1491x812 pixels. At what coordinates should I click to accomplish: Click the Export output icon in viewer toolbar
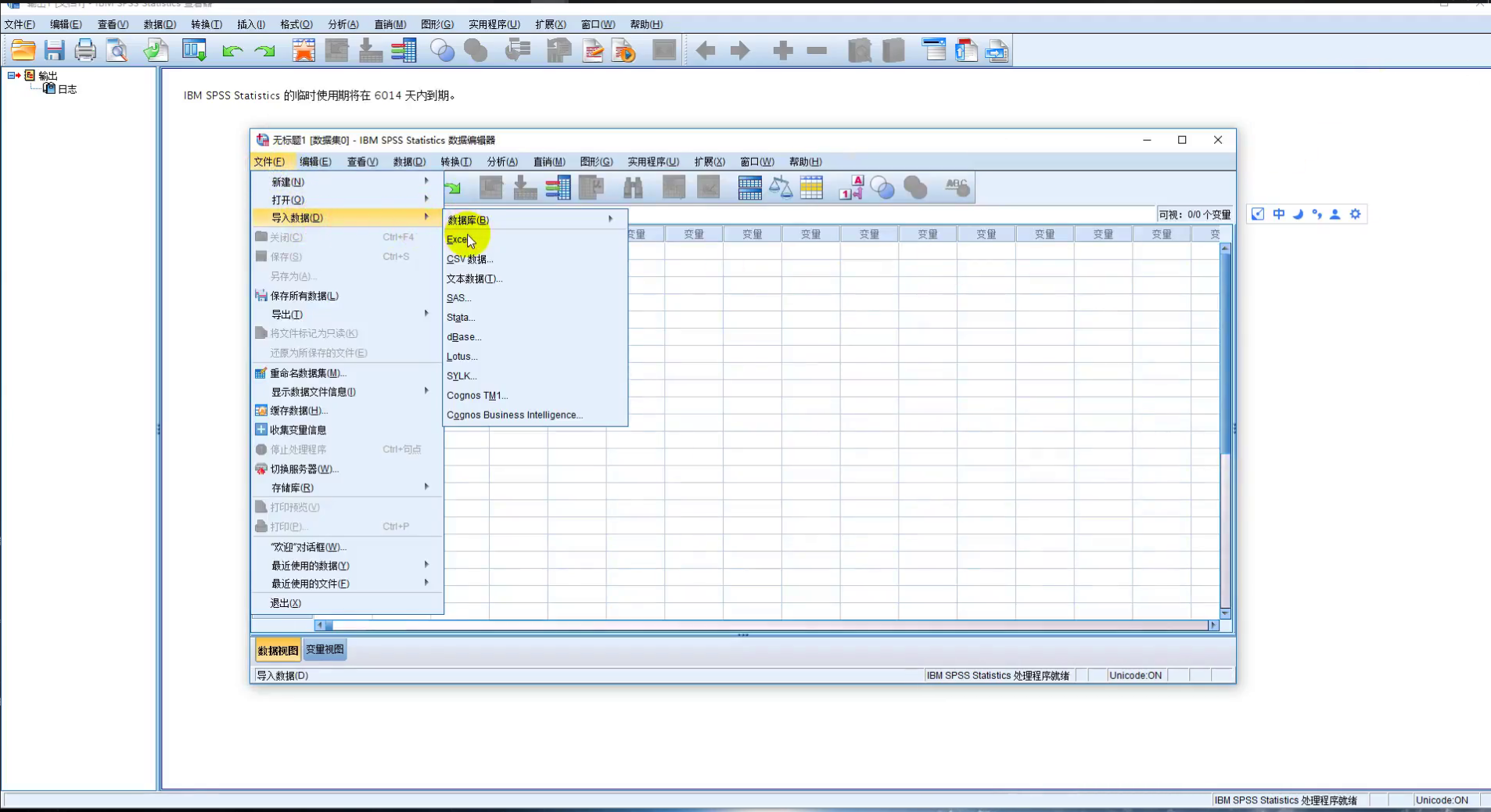[156, 51]
